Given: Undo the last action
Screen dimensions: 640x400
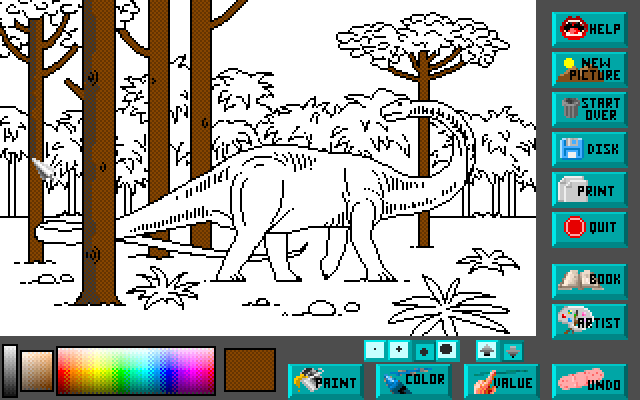Looking at the screenshot, I should coord(588,381).
